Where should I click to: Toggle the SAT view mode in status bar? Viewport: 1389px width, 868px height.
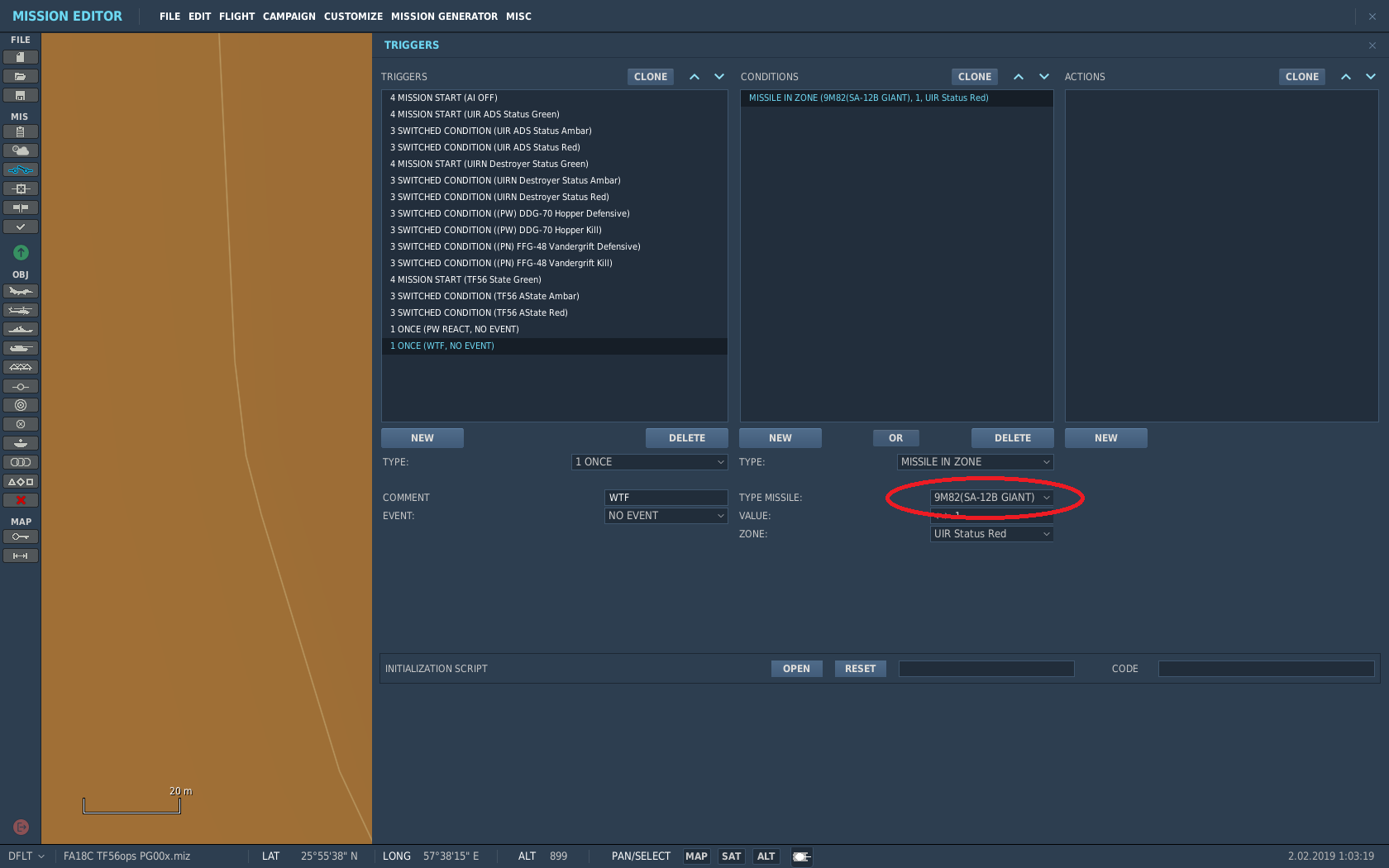tap(731, 856)
